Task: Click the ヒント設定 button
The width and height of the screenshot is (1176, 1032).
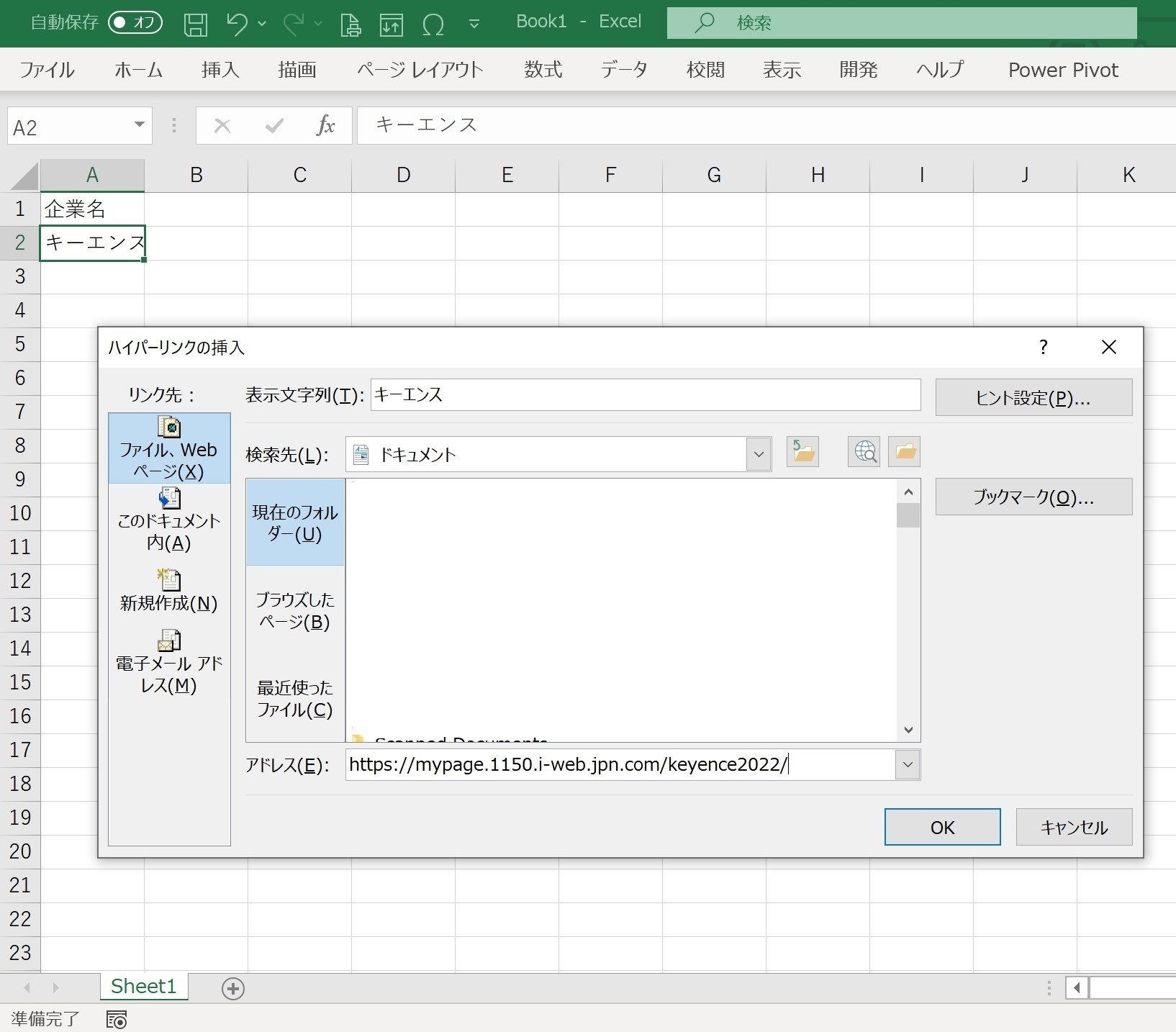Action: point(1033,397)
